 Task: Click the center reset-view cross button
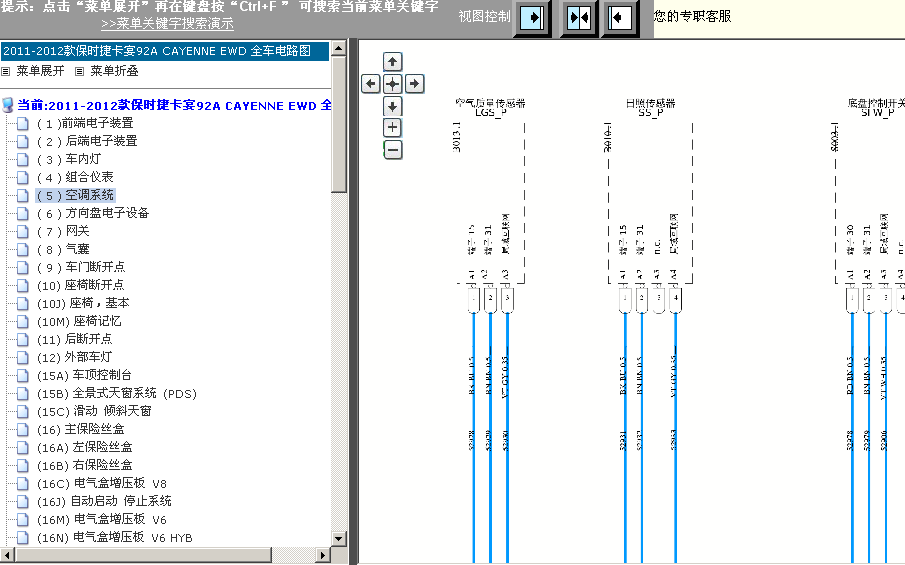(x=392, y=84)
